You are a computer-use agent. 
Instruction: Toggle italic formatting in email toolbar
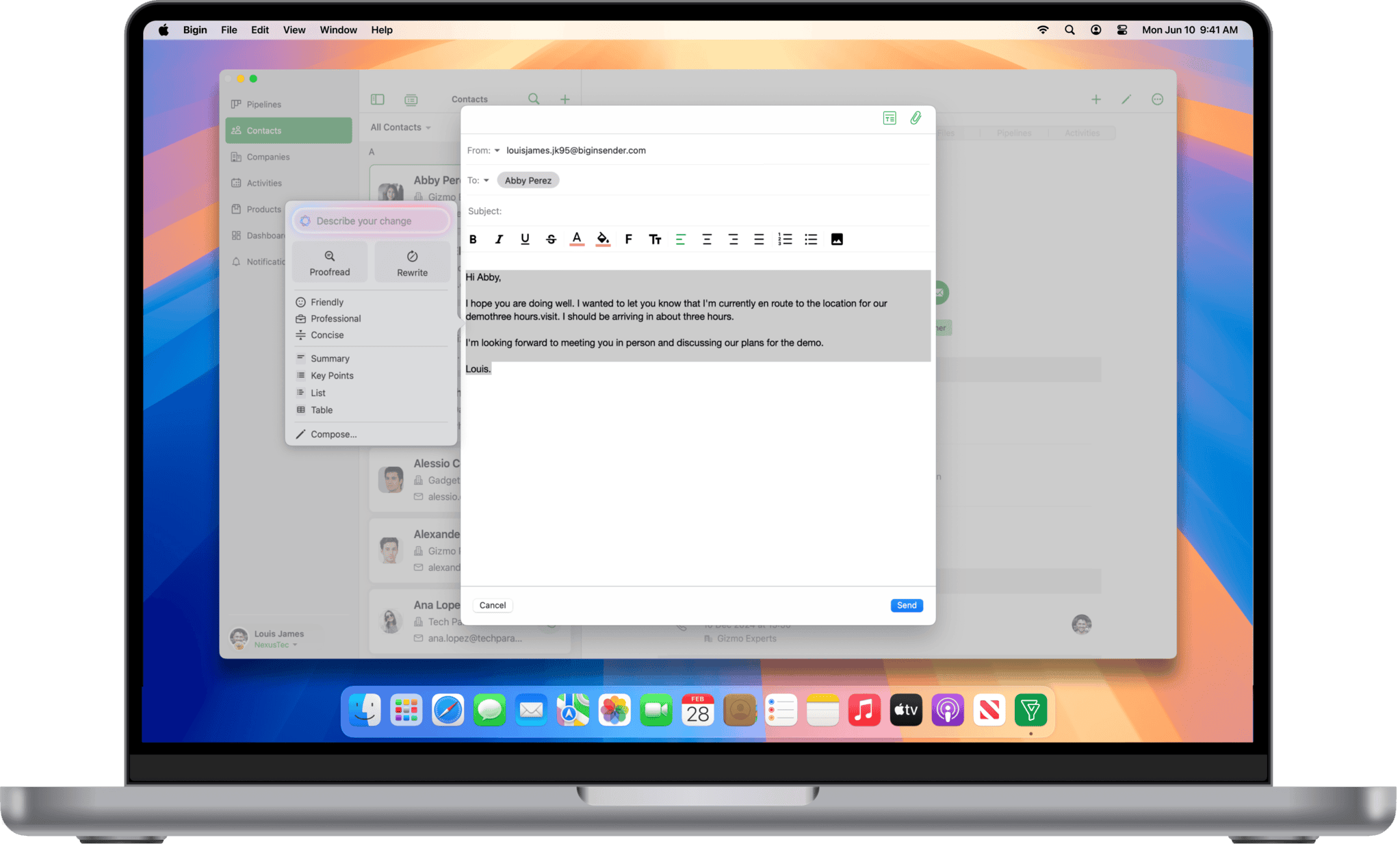click(x=499, y=240)
